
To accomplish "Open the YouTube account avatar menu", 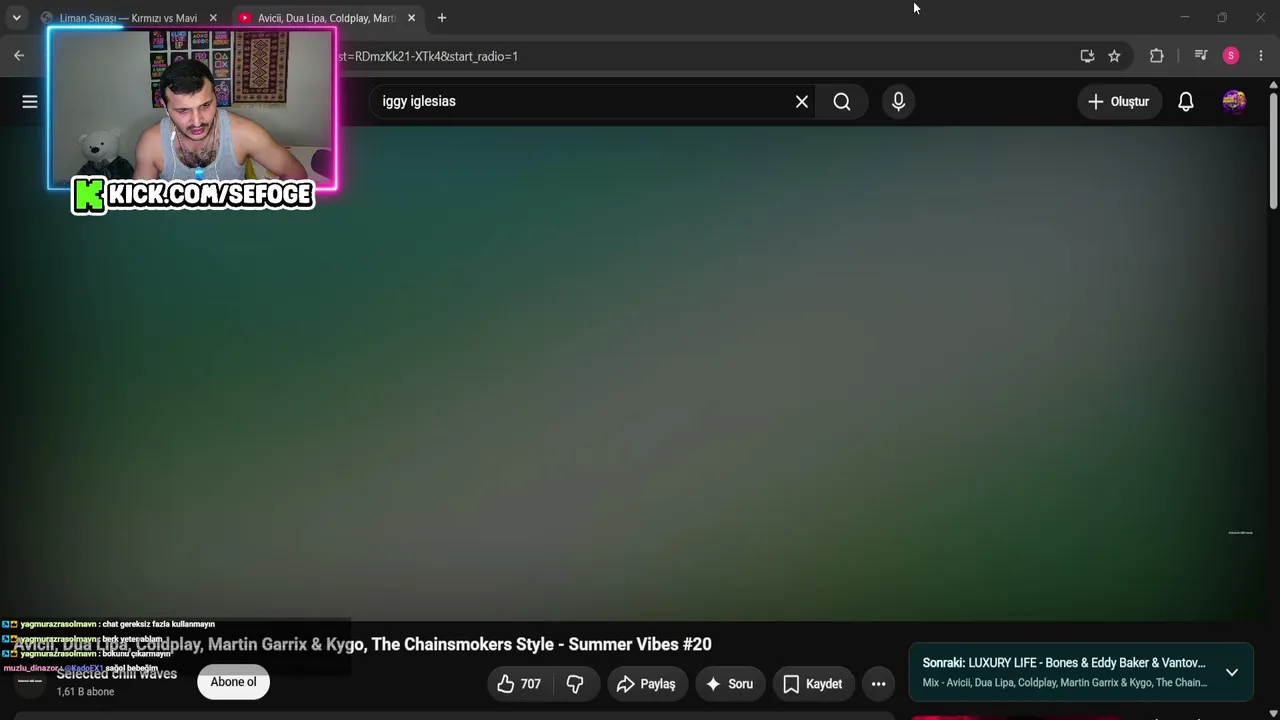I will tap(1234, 101).
